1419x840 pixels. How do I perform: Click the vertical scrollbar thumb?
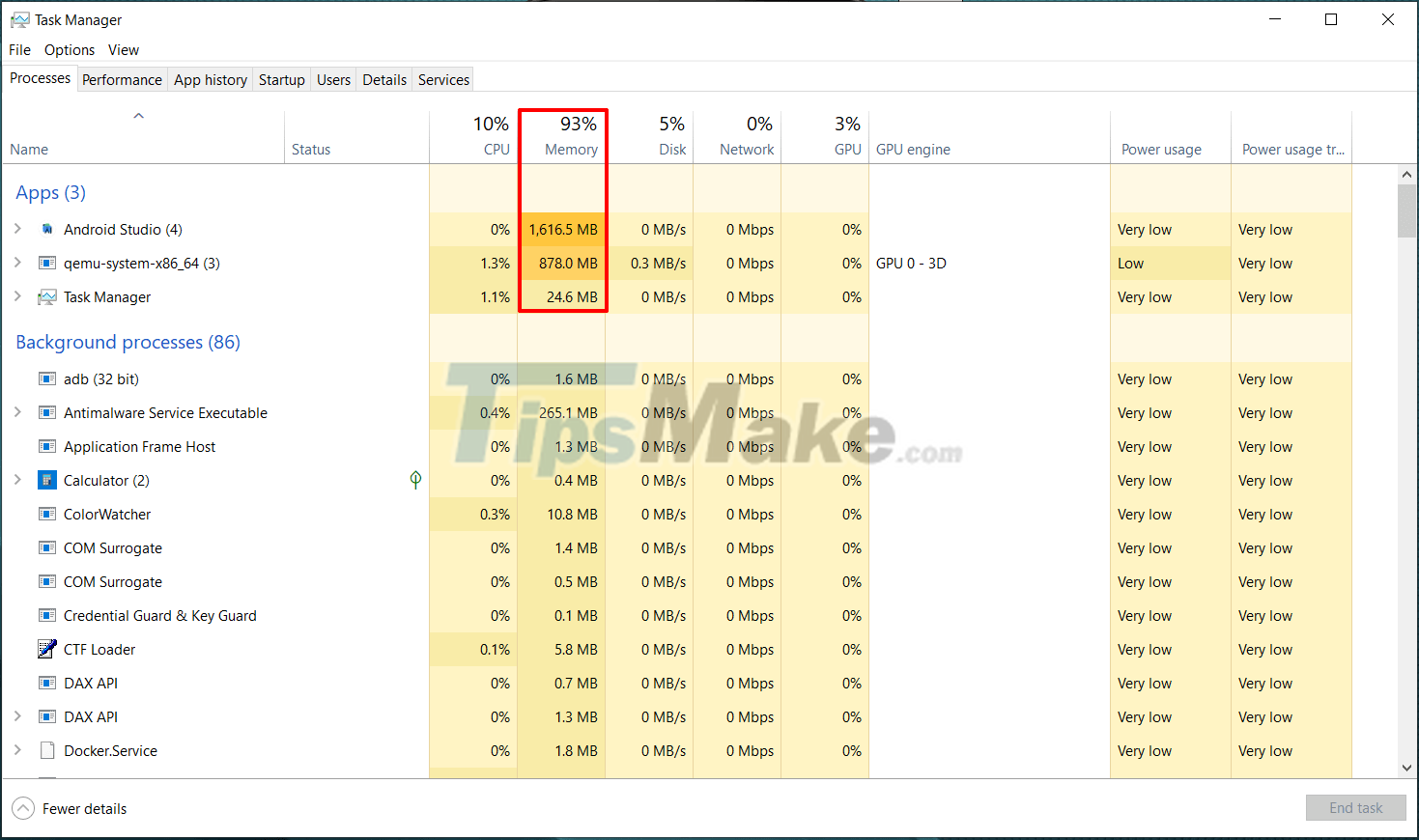click(1406, 210)
